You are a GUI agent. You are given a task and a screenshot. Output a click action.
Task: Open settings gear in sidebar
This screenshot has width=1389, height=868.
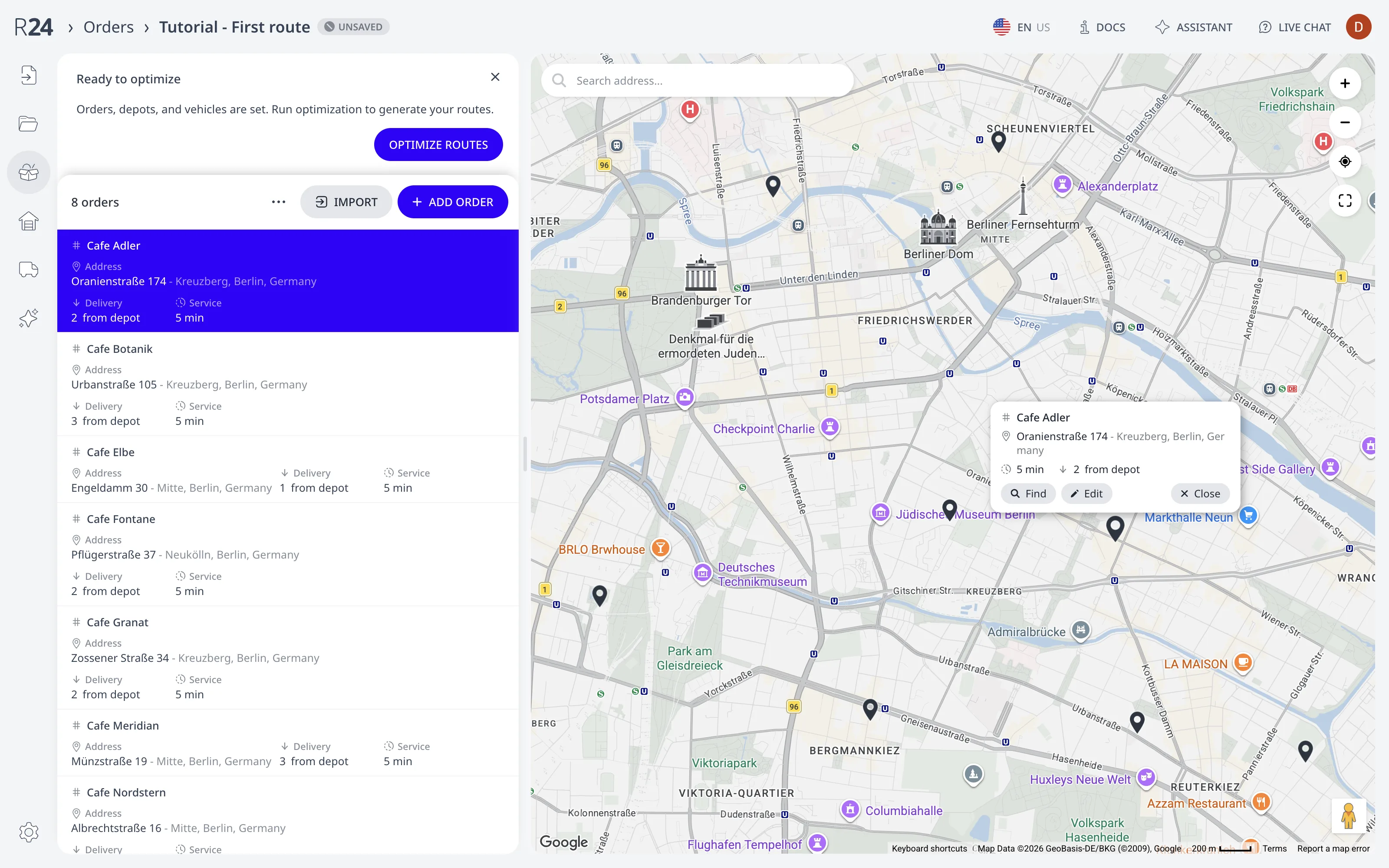pyautogui.click(x=28, y=832)
